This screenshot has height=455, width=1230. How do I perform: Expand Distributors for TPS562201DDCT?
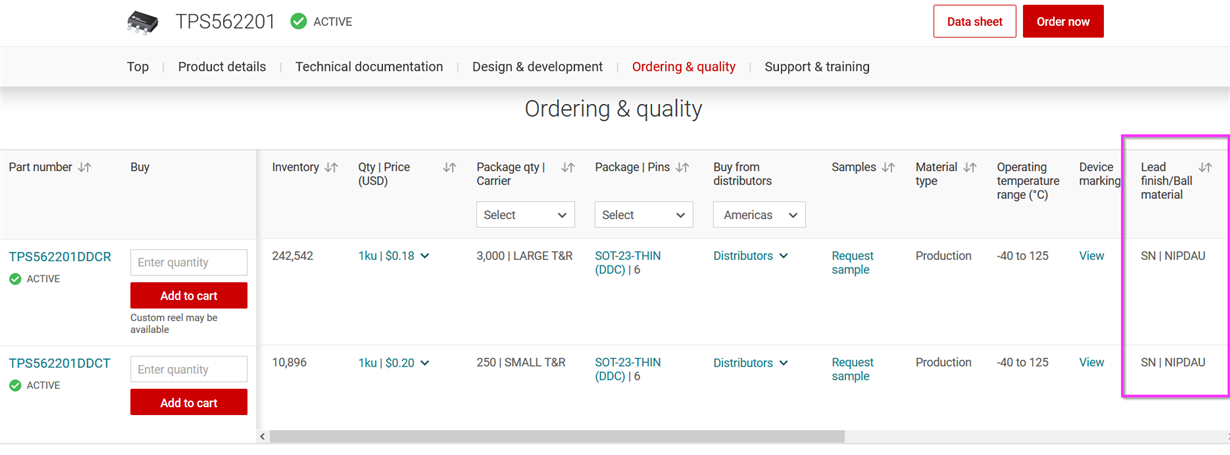(x=751, y=363)
